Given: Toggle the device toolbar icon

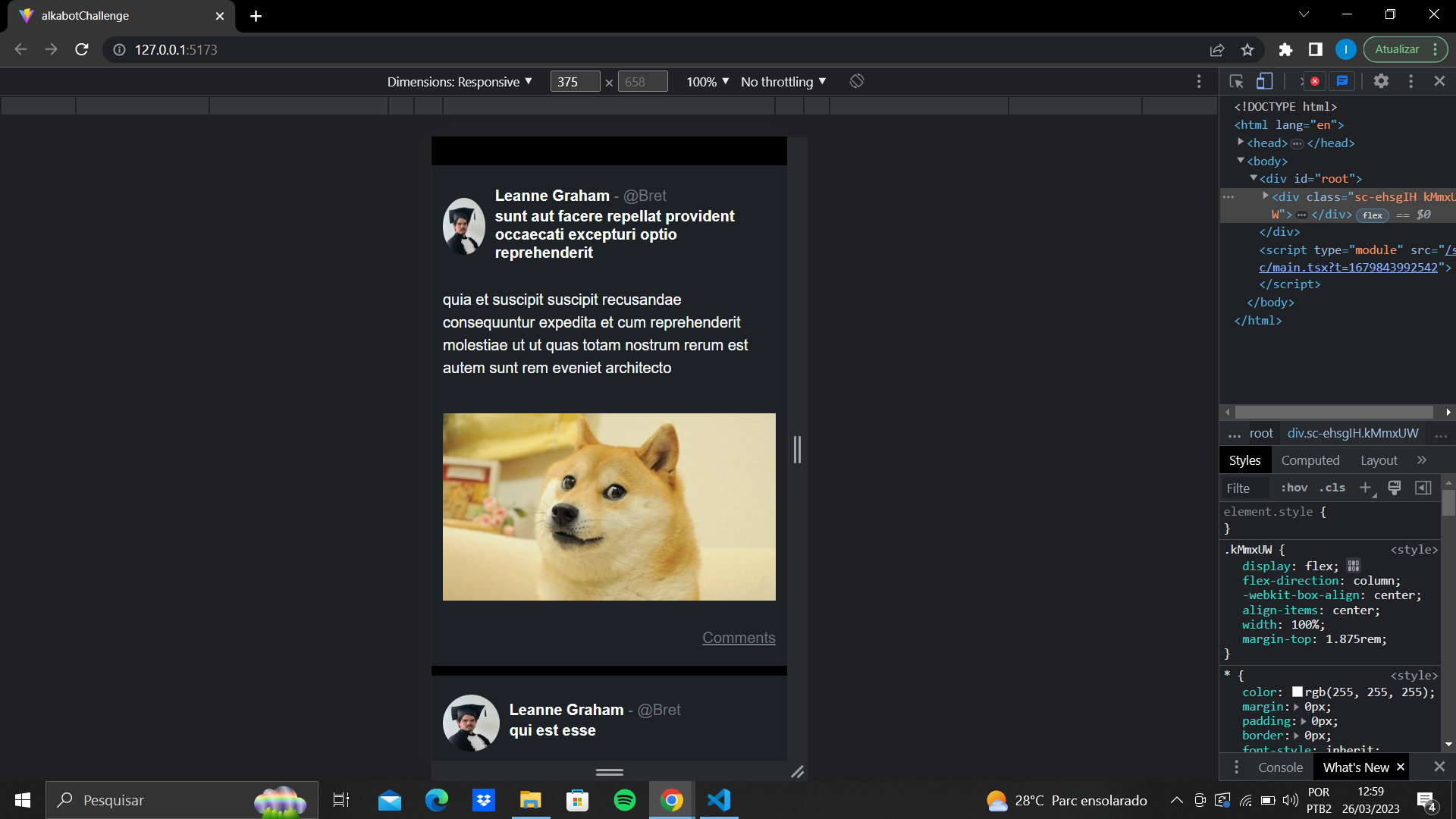Looking at the screenshot, I should pos(1264,81).
